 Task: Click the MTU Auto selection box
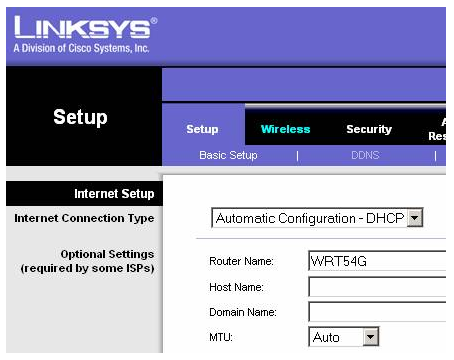pos(344,337)
